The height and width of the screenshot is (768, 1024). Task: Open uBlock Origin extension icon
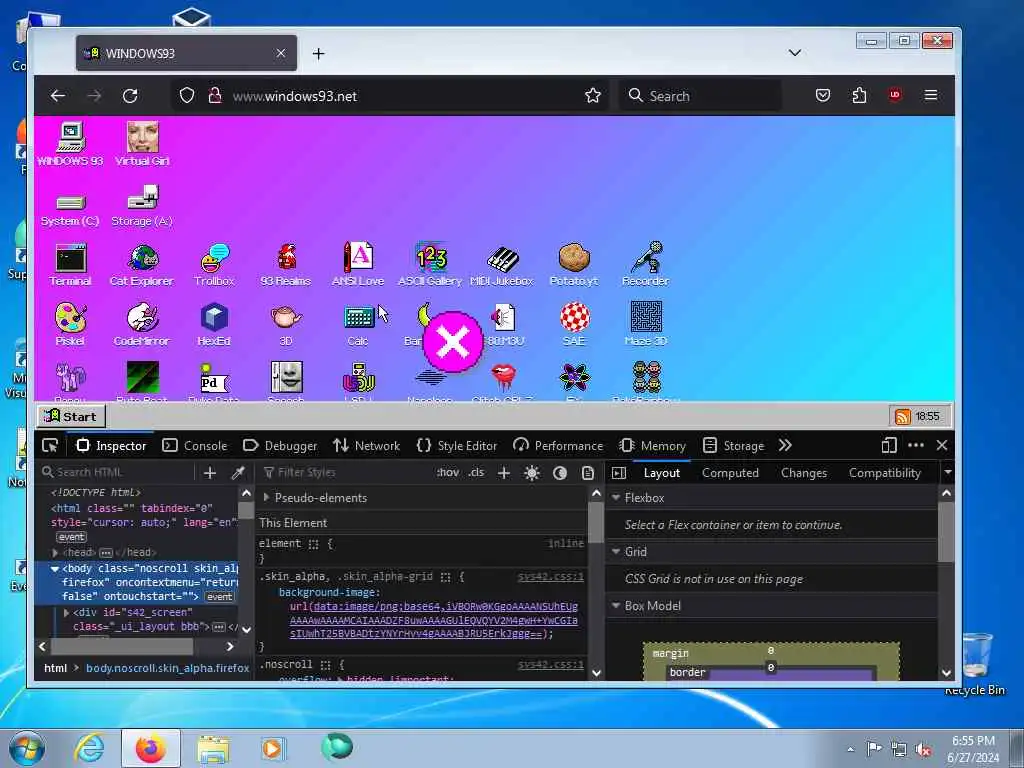coord(895,95)
